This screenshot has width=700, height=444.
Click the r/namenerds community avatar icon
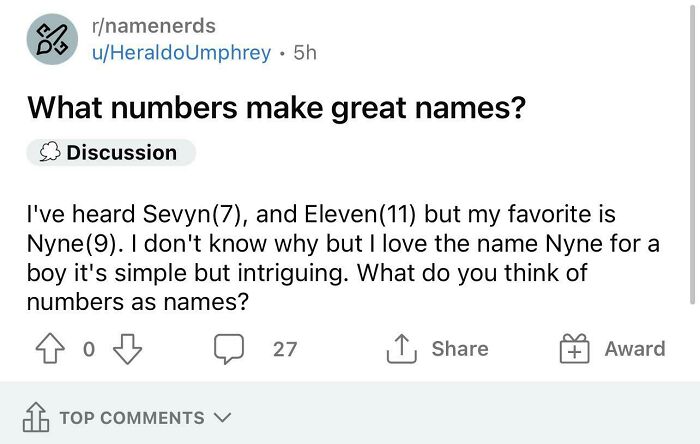click(x=53, y=39)
